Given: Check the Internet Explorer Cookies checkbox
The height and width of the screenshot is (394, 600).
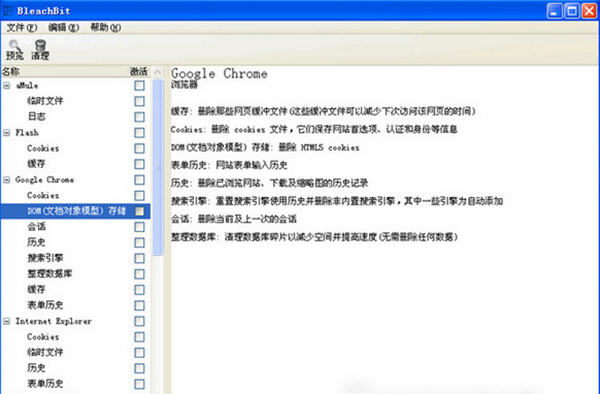Looking at the screenshot, I should pos(139,337).
